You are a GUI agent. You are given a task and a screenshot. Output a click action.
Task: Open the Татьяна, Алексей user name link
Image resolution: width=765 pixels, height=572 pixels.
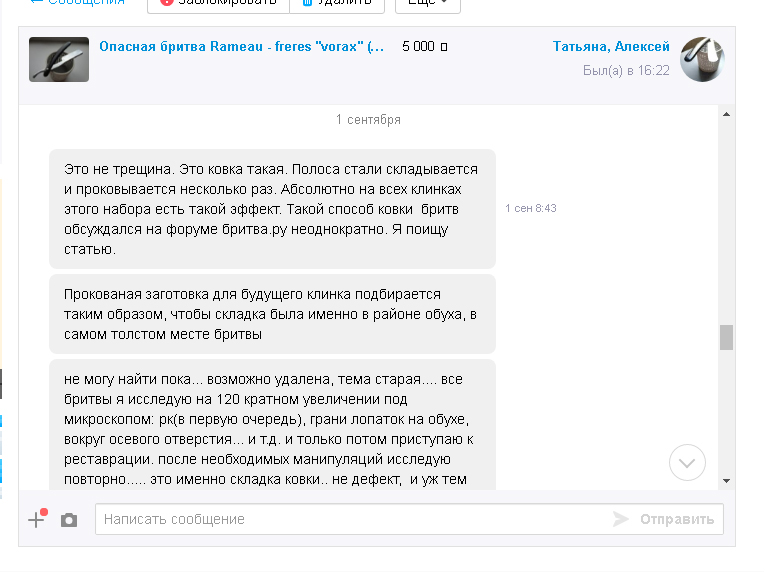(611, 47)
